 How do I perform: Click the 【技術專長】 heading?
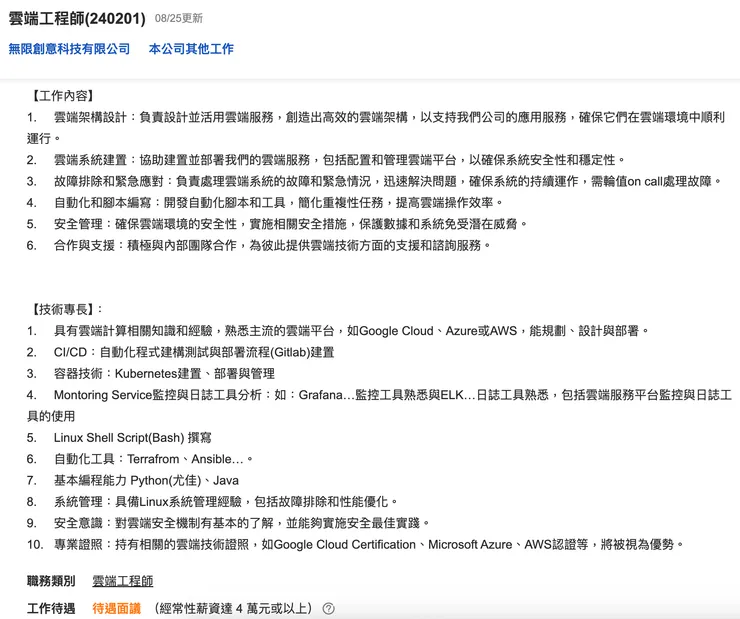[x=65, y=310]
